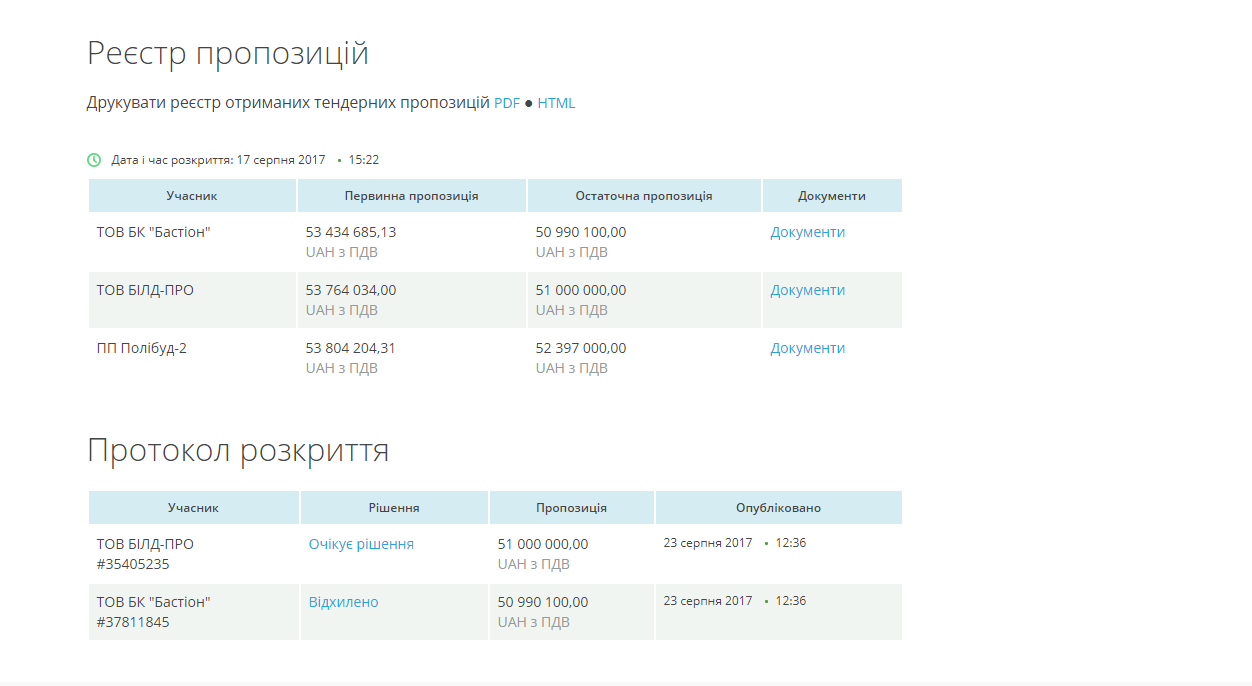
Task: Click the initial proposal 53 764 034,00
Action: tap(351, 290)
